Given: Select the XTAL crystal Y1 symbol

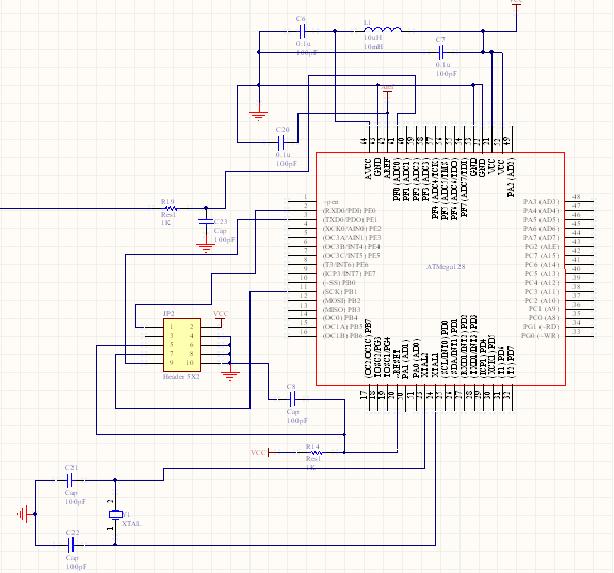Looking at the screenshot, I should [x=115, y=514].
